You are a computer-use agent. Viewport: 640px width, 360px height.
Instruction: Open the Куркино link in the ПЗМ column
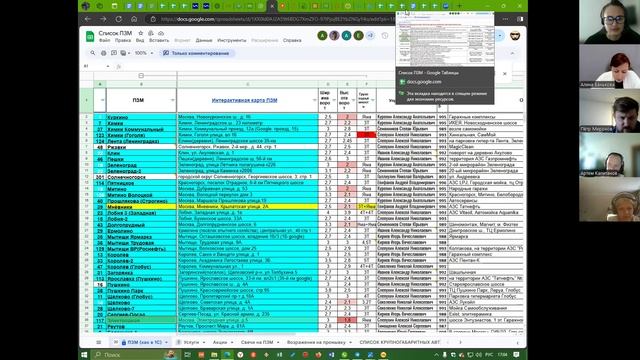118,117
